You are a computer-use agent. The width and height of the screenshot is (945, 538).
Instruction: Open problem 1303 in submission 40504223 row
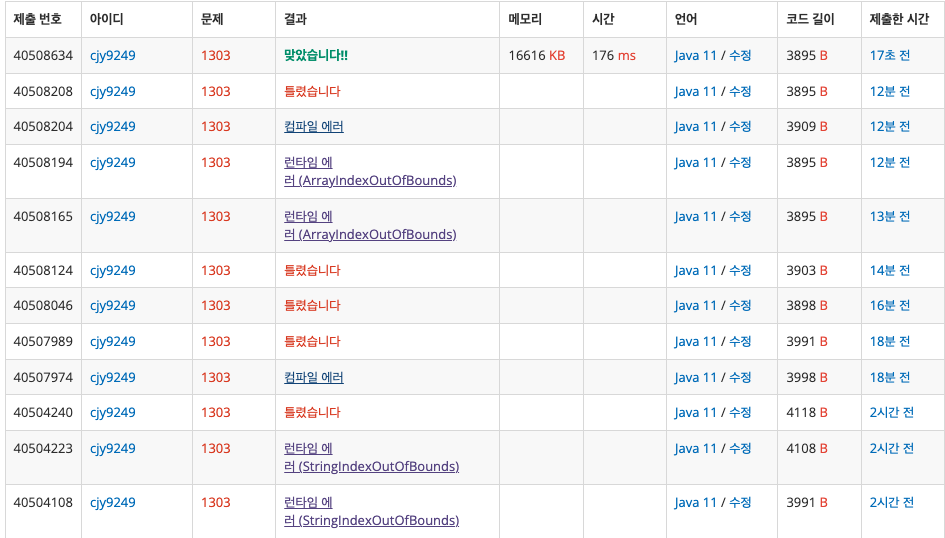tap(216, 448)
